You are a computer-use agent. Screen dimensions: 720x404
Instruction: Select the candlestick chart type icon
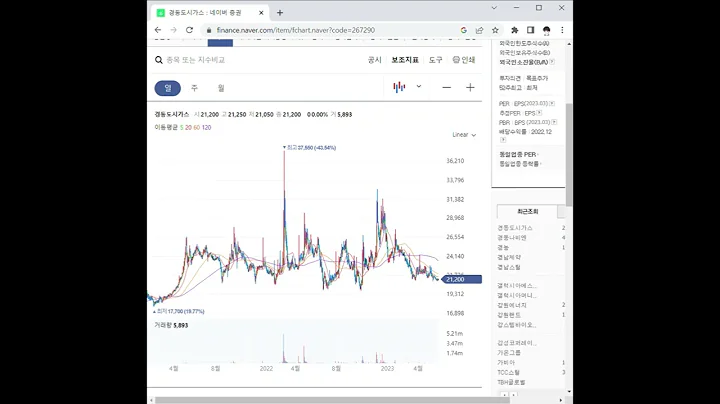(399, 87)
